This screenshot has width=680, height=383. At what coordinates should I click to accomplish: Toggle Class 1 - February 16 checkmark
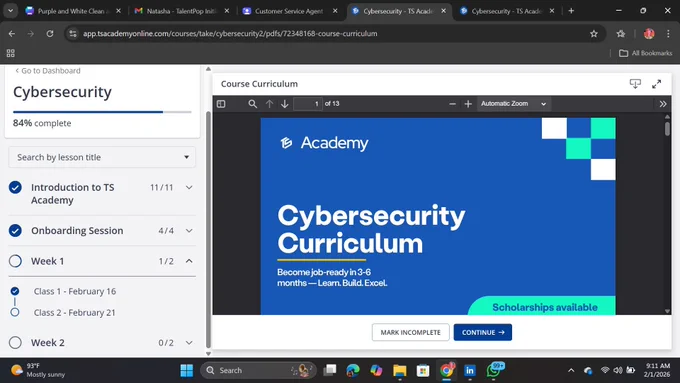coord(15,291)
